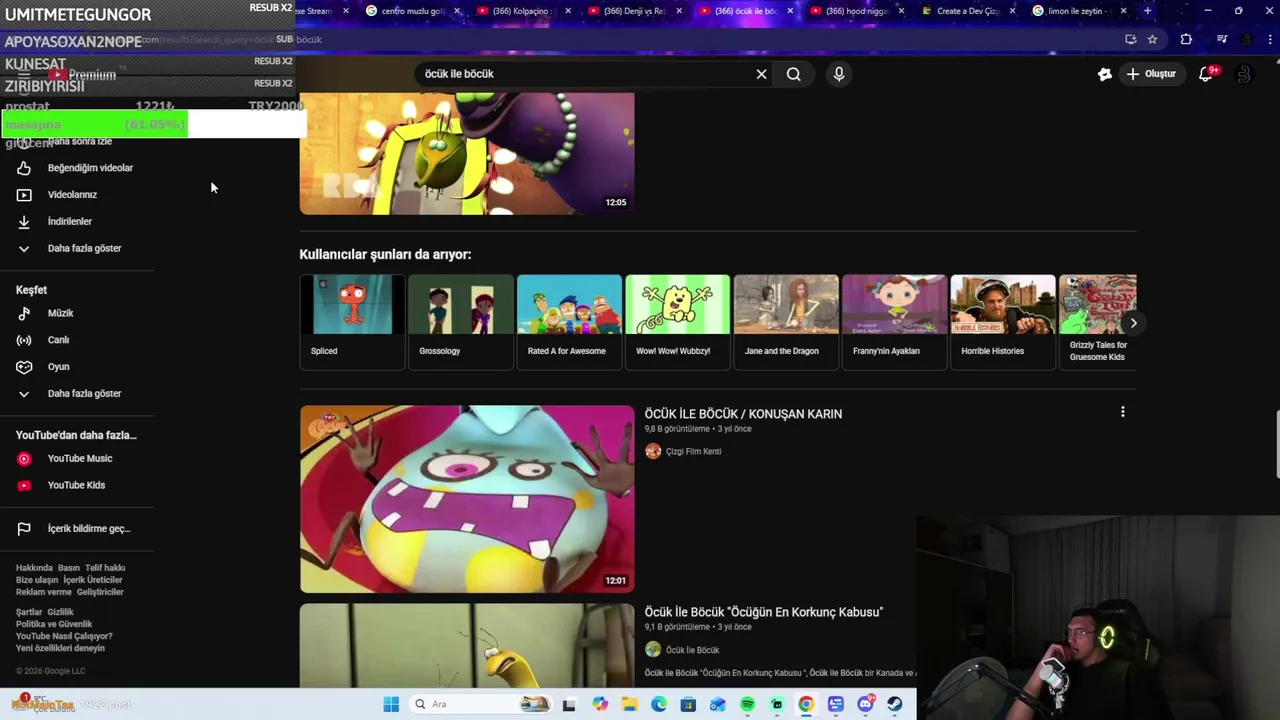Select the Franny'nin Ayakları card
Viewport: 1280px width, 720px height.
(894, 322)
